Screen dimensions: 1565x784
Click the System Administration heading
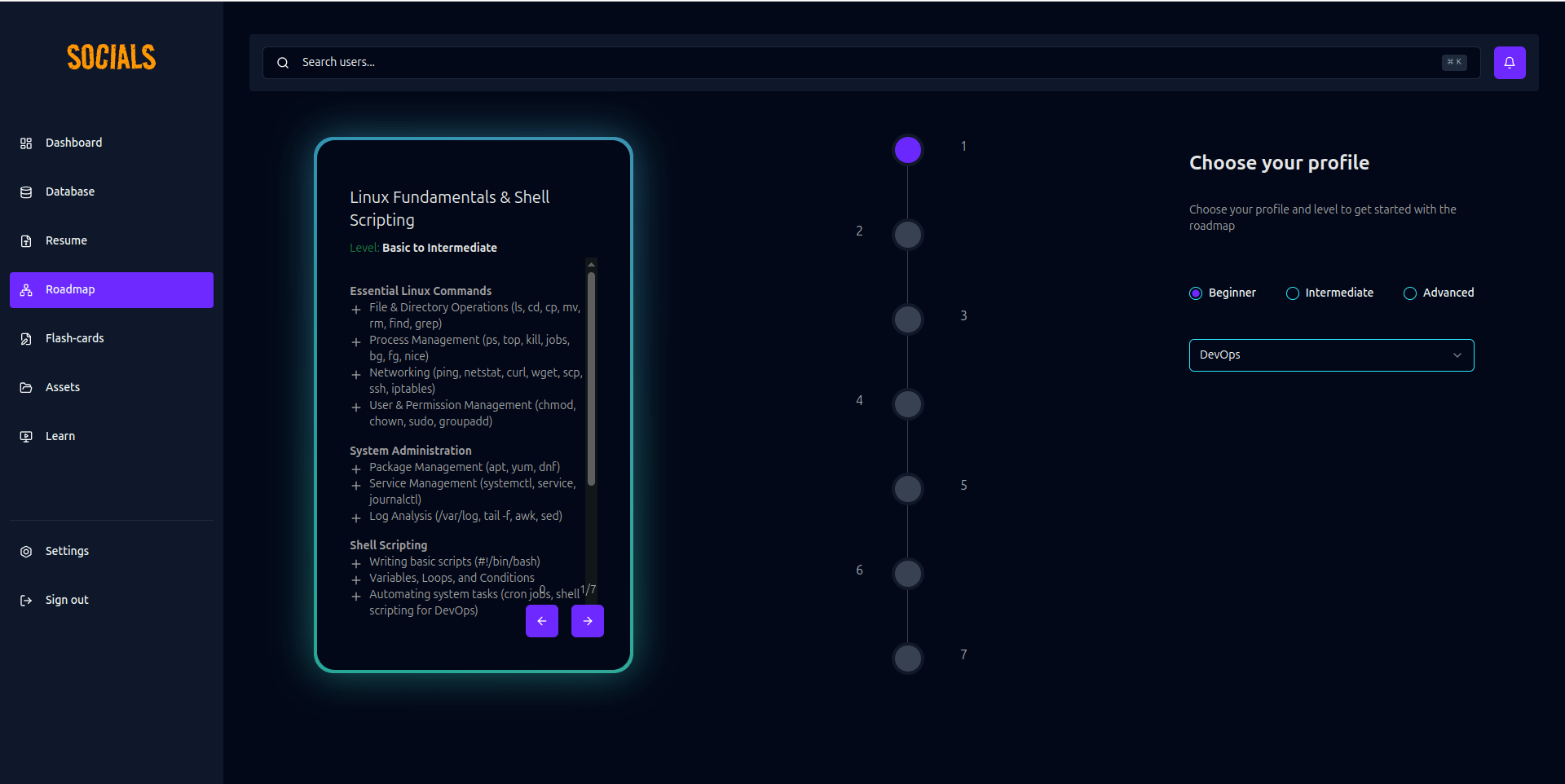(x=411, y=451)
